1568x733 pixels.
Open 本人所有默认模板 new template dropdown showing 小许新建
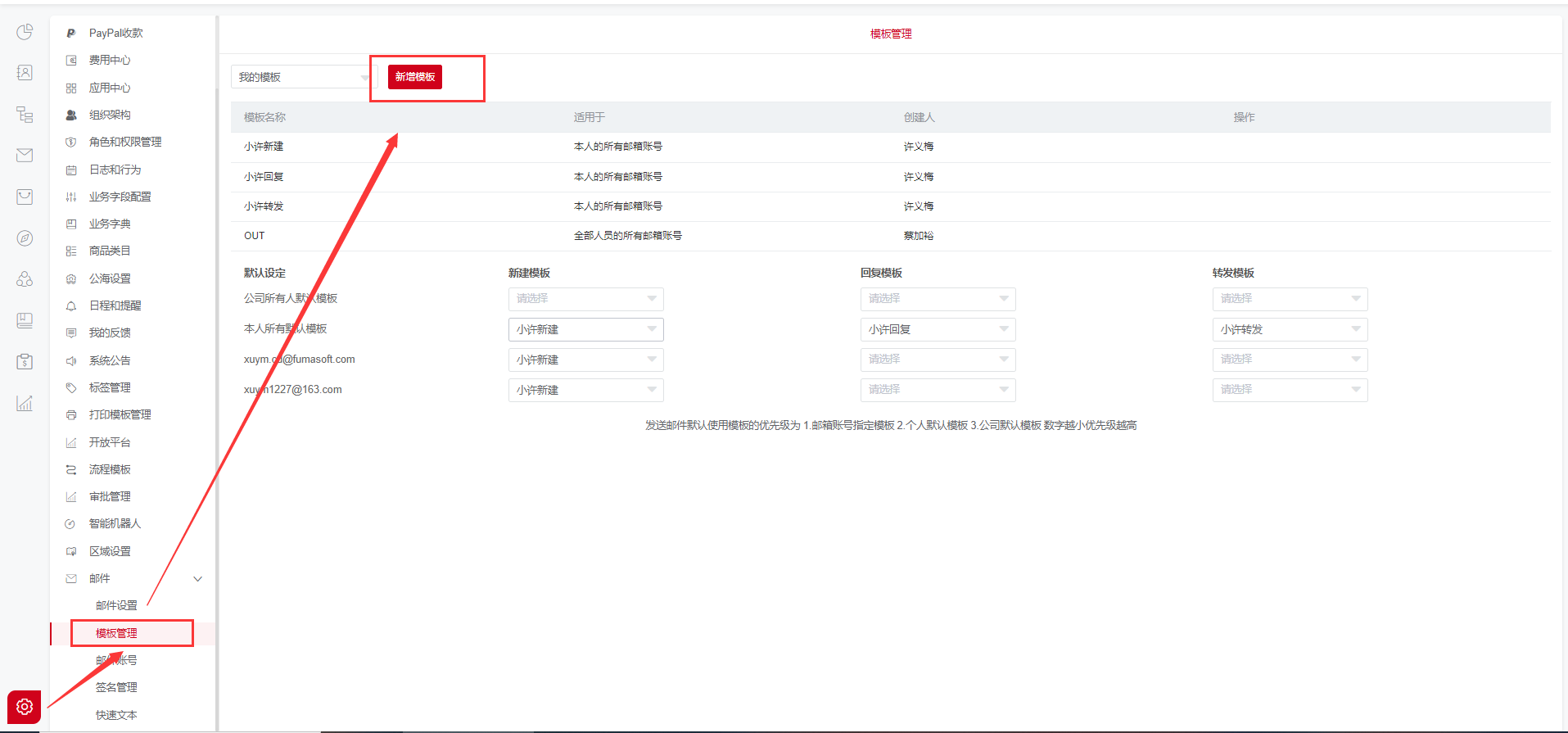coord(585,329)
